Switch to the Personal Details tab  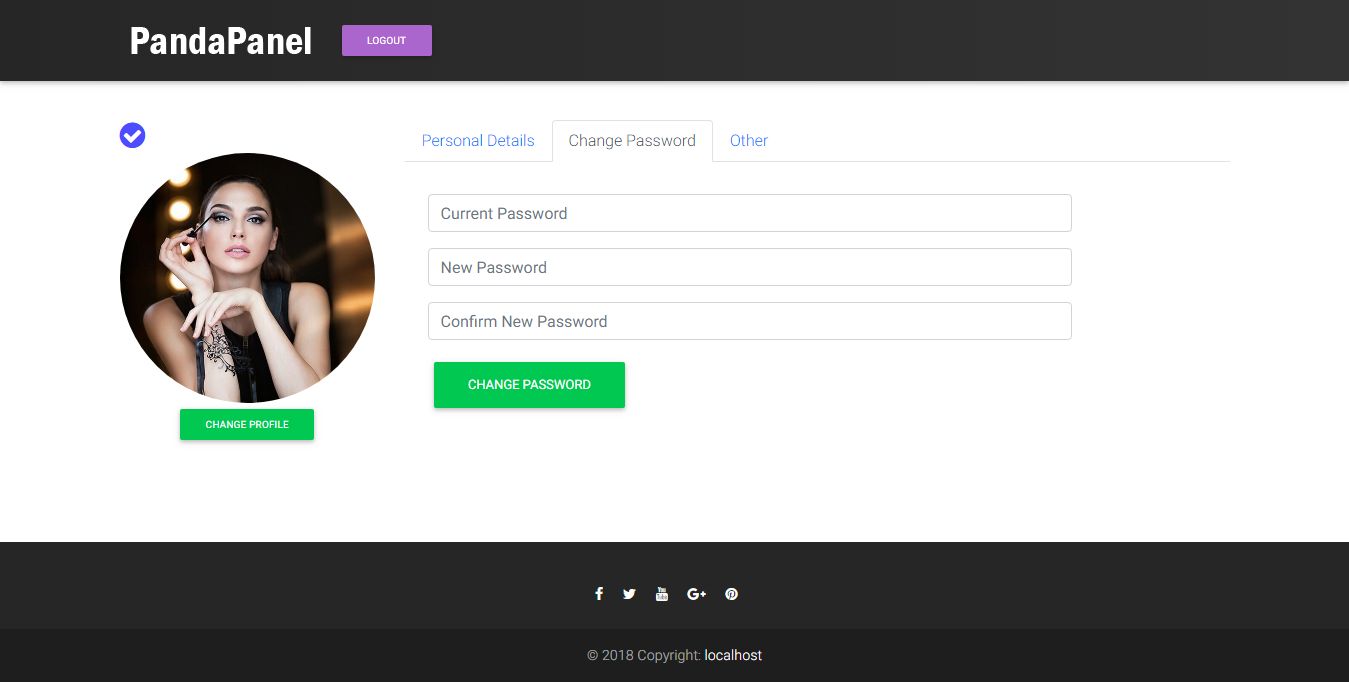(478, 141)
